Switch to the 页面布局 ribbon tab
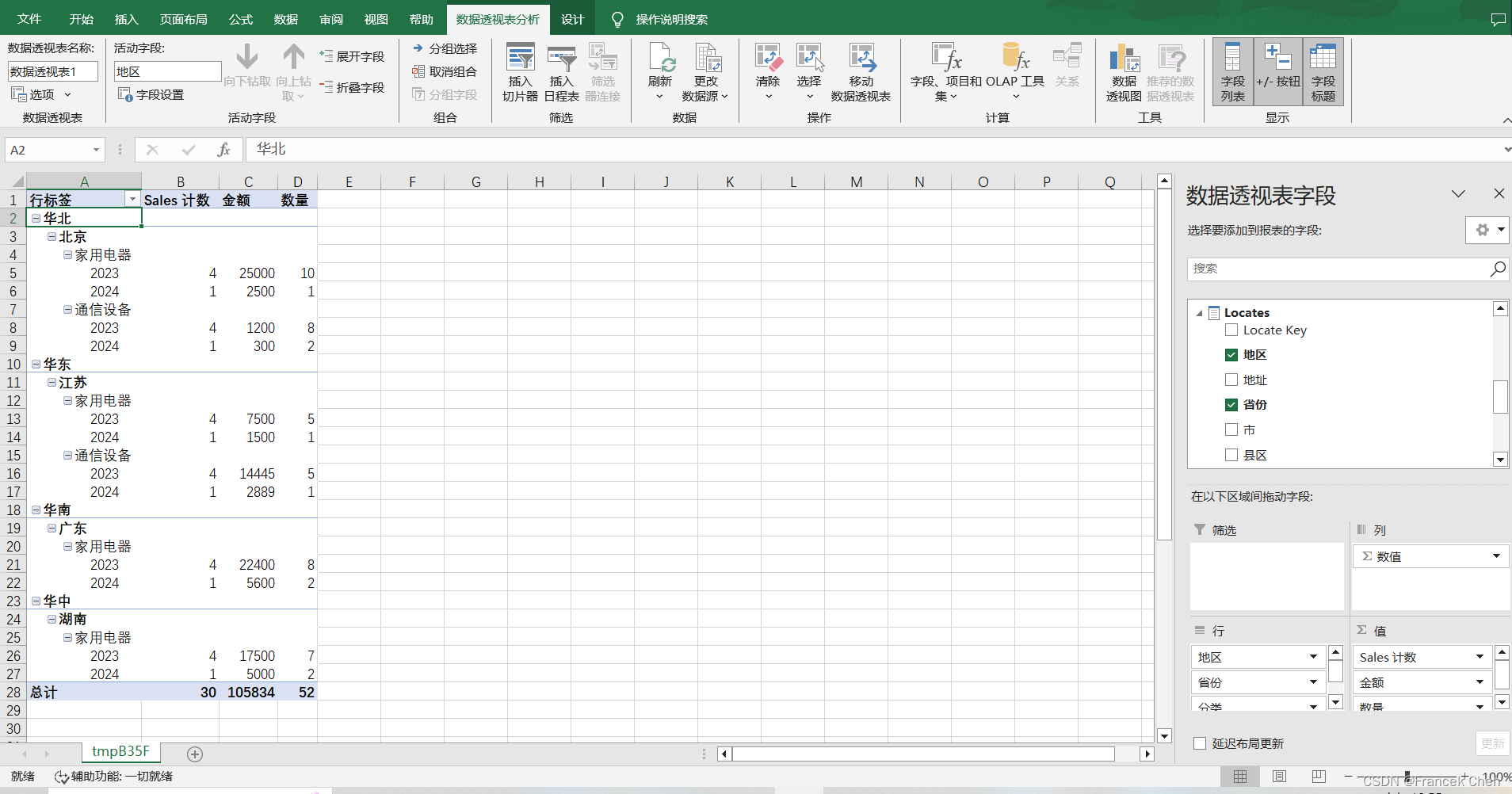The height and width of the screenshot is (794, 1512). [184, 19]
